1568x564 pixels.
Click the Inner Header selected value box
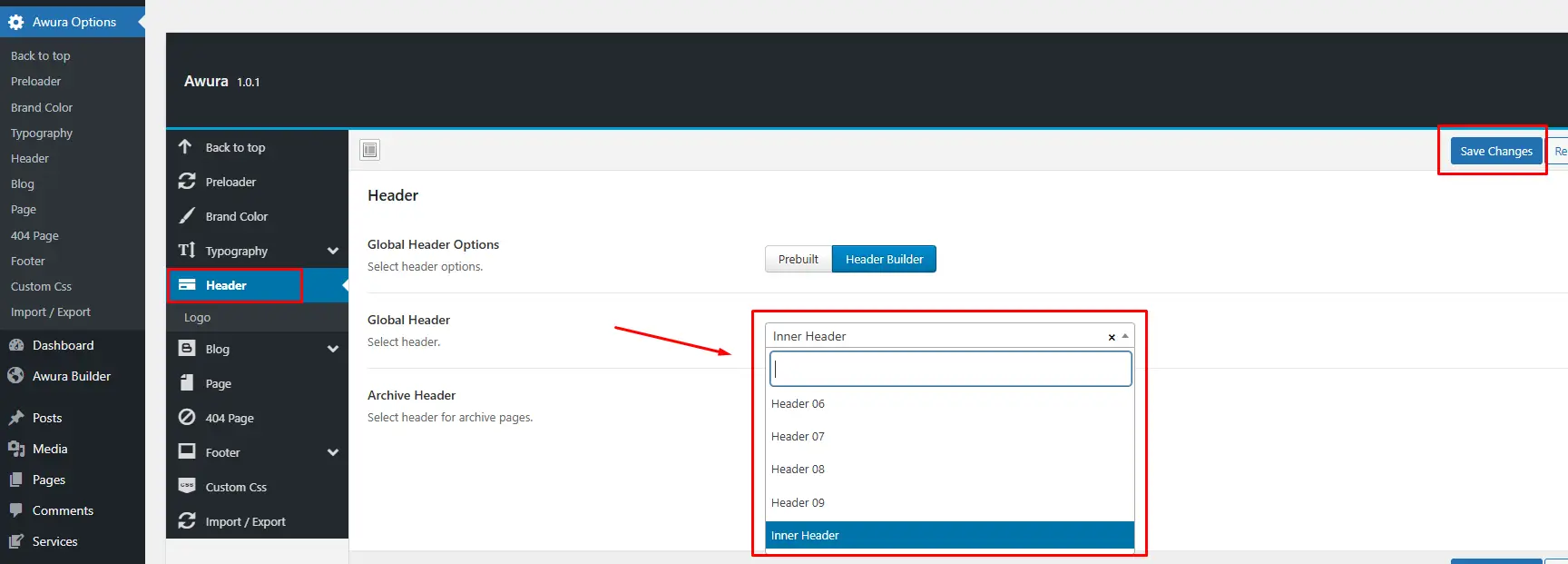(x=950, y=336)
